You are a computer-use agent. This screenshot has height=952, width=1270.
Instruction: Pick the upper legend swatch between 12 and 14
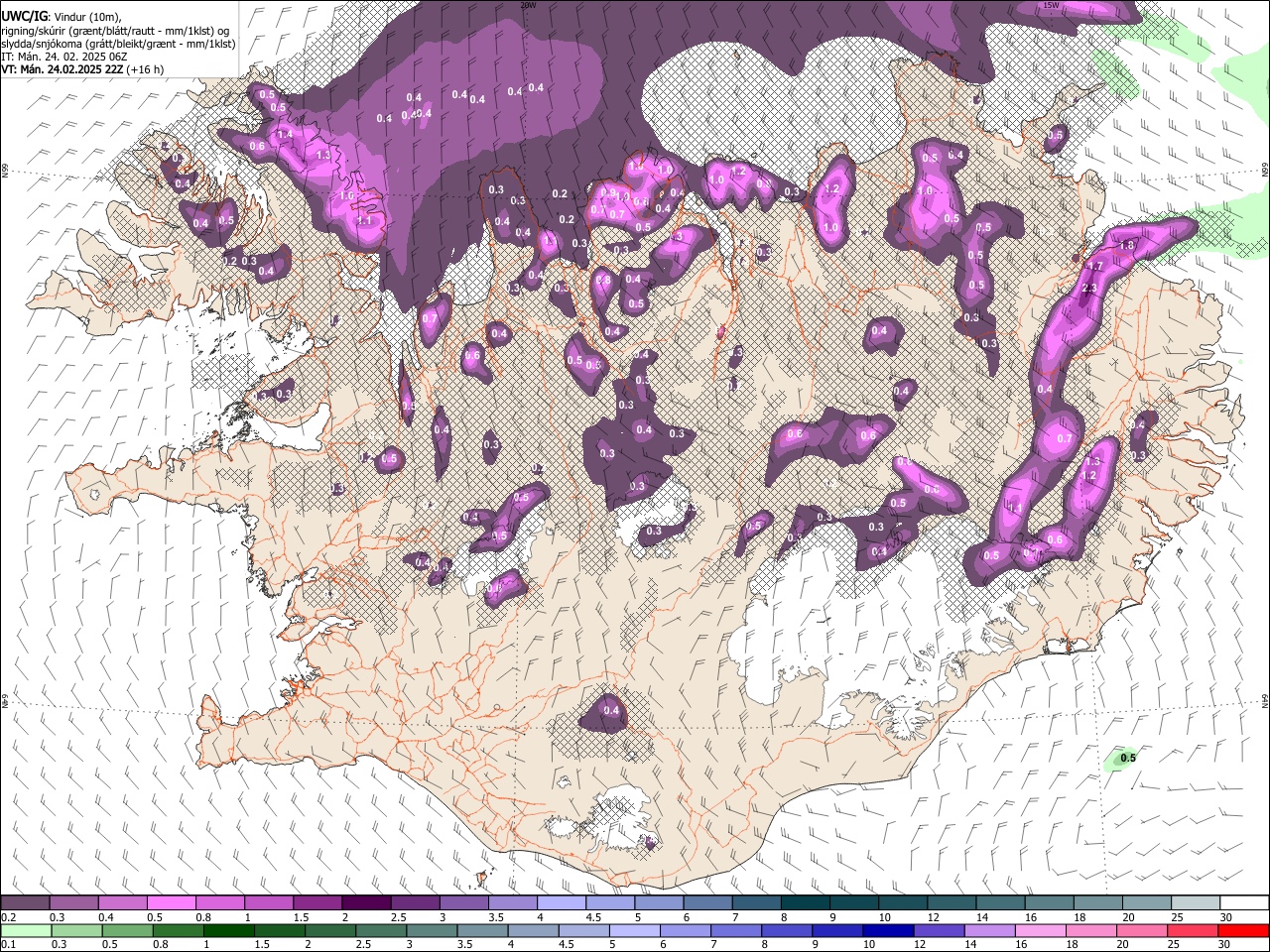[952, 903]
